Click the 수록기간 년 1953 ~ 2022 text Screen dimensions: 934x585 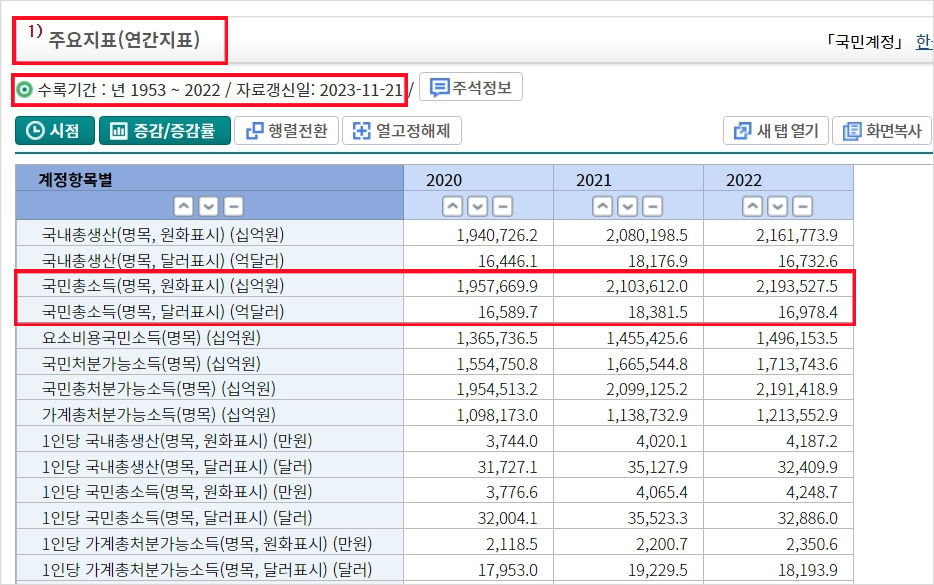click(129, 90)
